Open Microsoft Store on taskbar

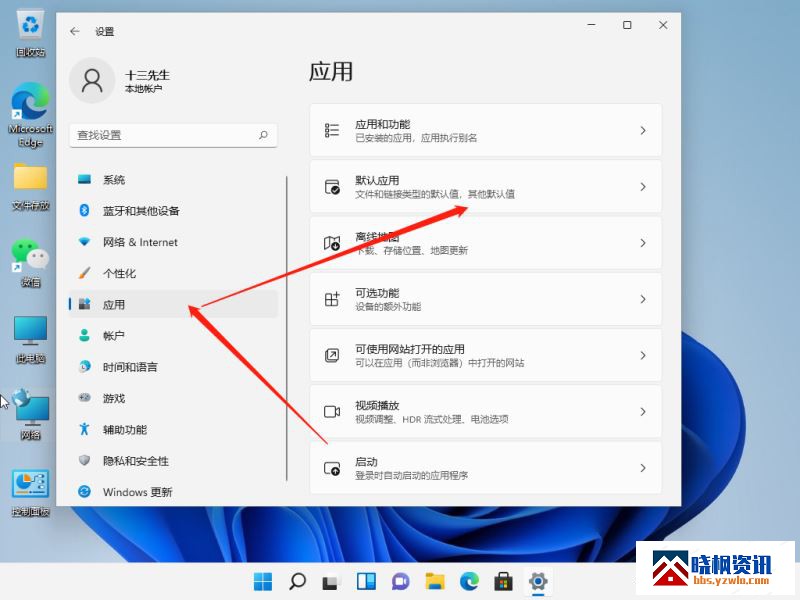pyautogui.click(x=503, y=581)
